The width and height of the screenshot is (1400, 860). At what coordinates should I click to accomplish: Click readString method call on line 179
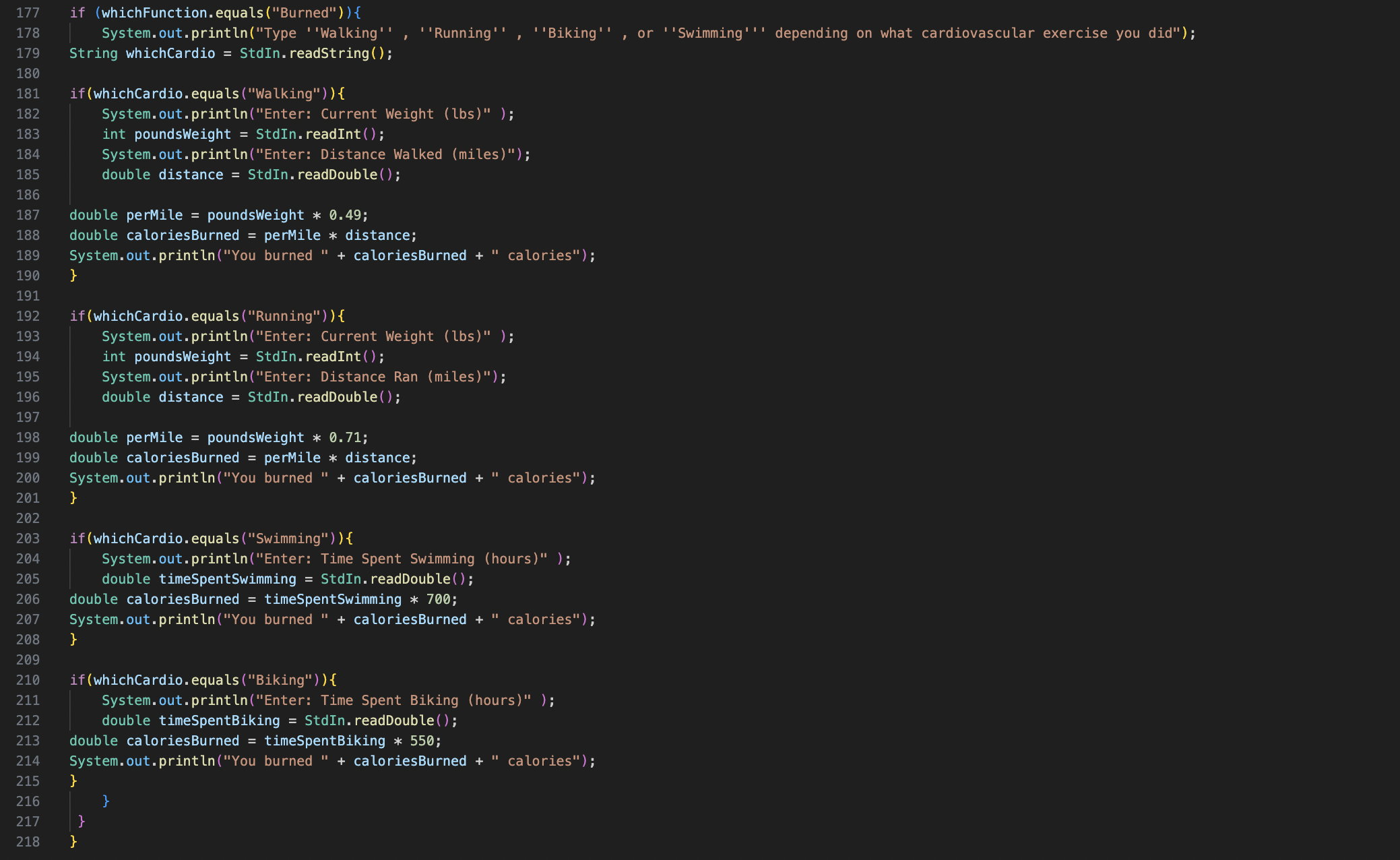coord(329,53)
